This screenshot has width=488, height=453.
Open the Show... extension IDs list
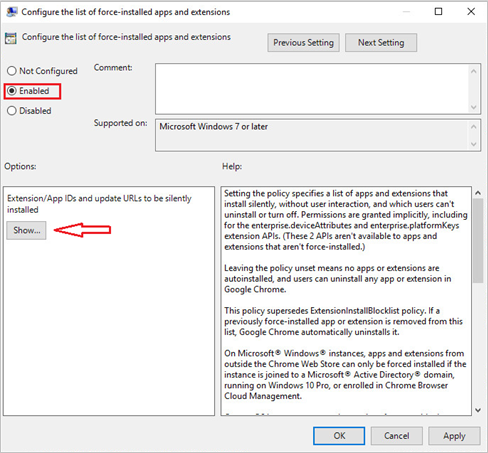click(26, 230)
